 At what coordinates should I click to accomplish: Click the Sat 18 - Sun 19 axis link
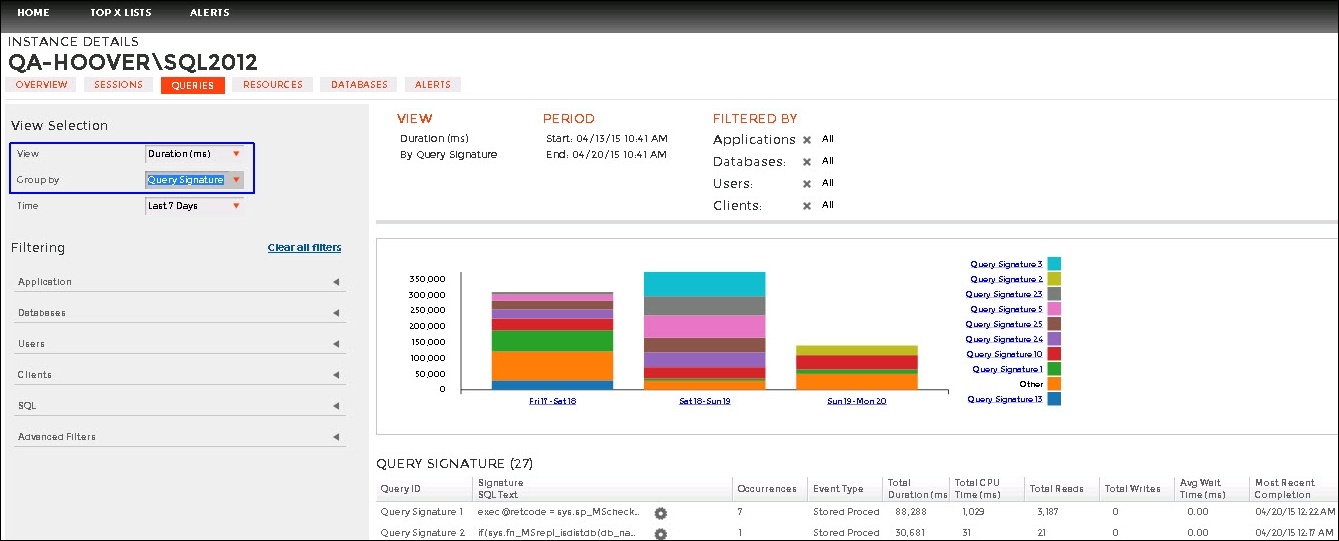pyautogui.click(x=704, y=400)
